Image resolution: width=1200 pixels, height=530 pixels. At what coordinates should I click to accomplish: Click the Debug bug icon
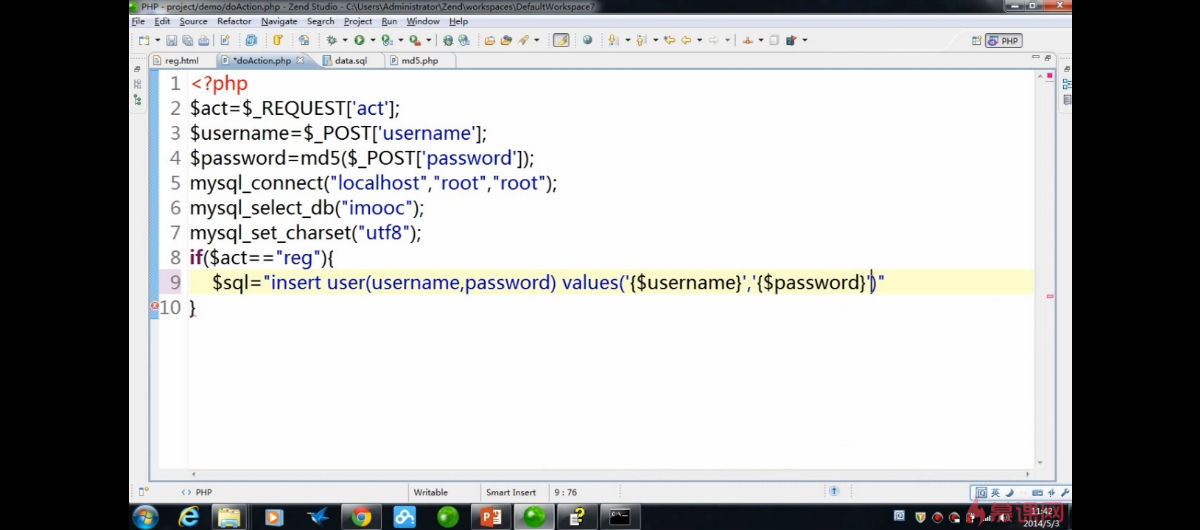[331, 40]
